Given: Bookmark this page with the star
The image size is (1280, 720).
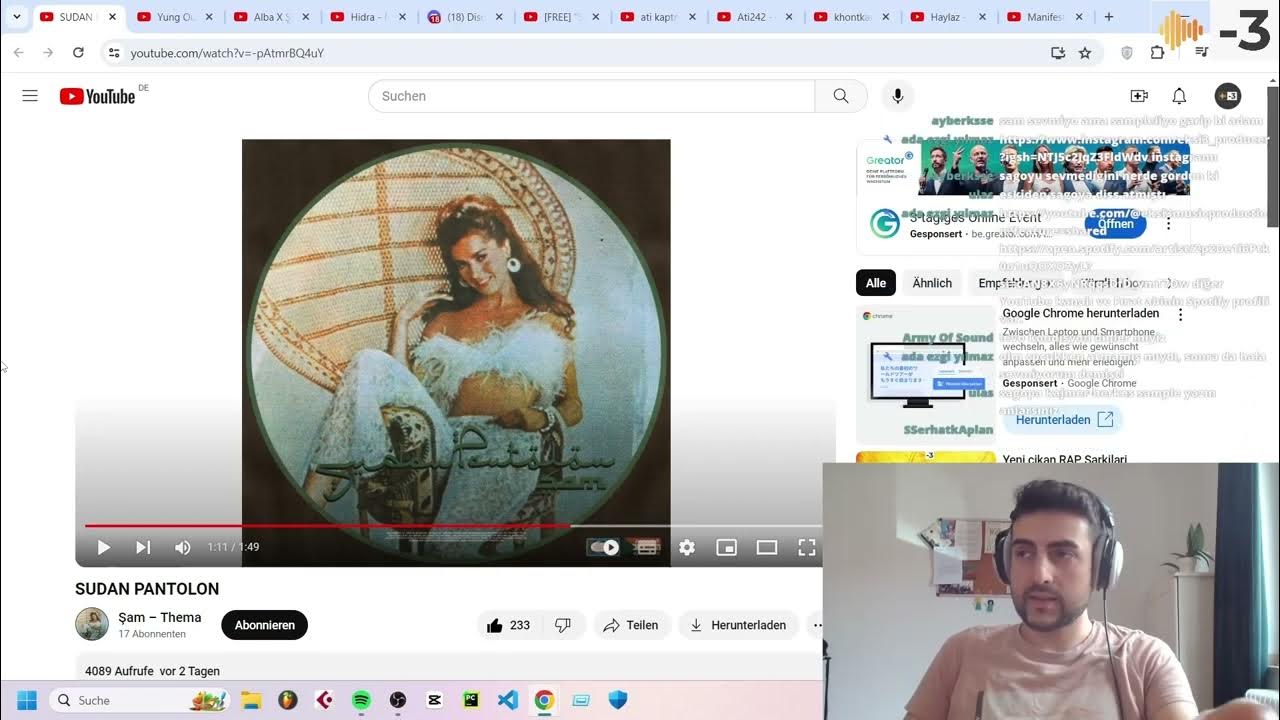Looking at the screenshot, I should (x=1085, y=53).
